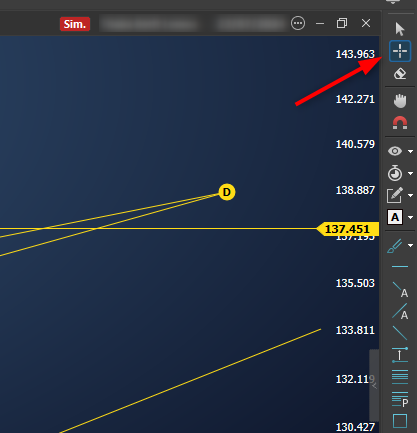Toggle the magnet snap mode
Viewport: 417px width, 433px height.
400,123
